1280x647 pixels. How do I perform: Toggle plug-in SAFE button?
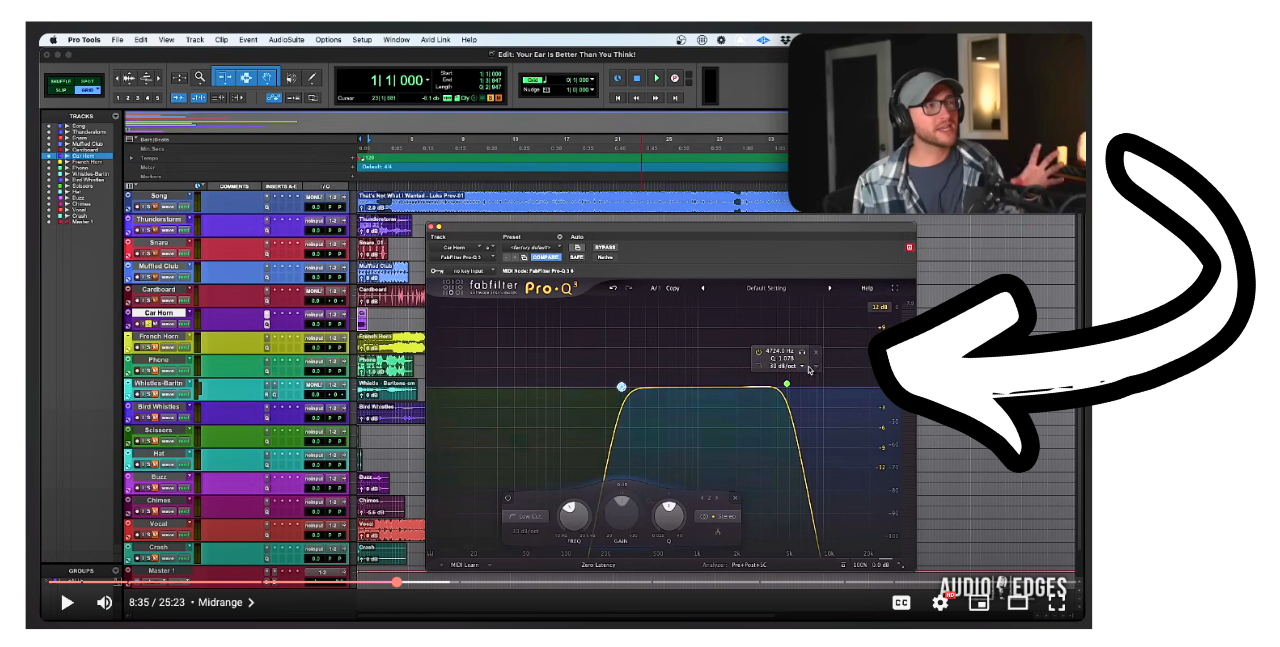point(577,257)
